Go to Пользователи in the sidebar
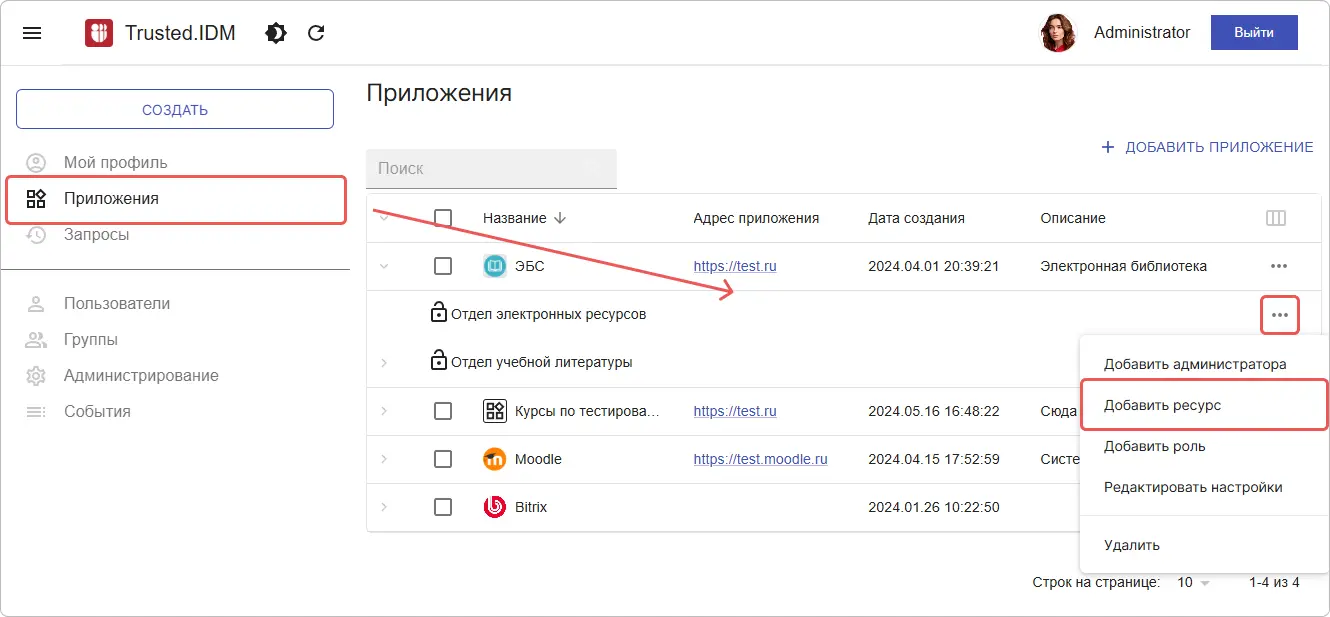Screen dimensions: 1330x617 [116, 304]
